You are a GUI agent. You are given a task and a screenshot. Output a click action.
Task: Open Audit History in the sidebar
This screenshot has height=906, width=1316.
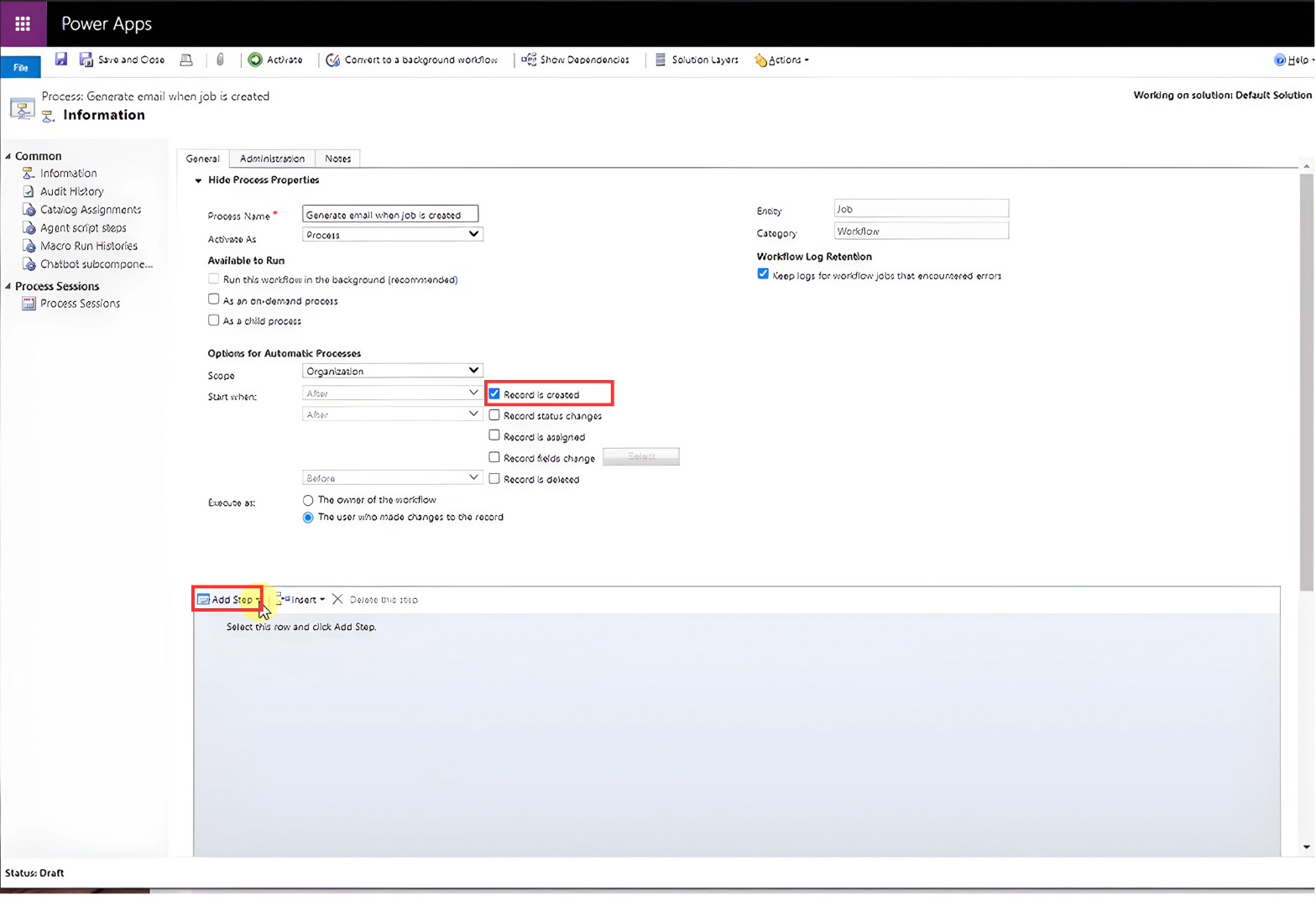[72, 191]
